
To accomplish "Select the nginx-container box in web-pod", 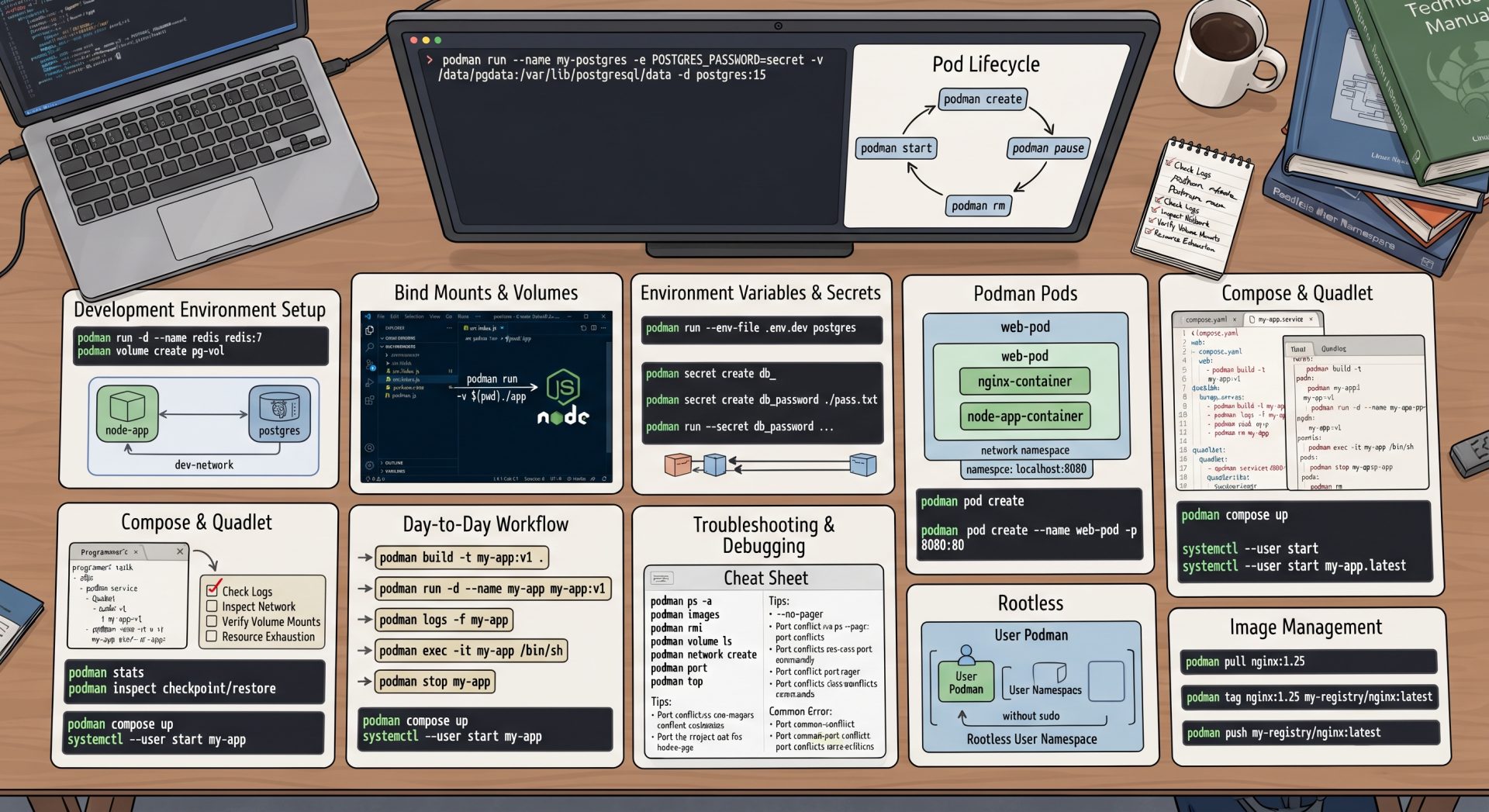I will [x=1024, y=382].
